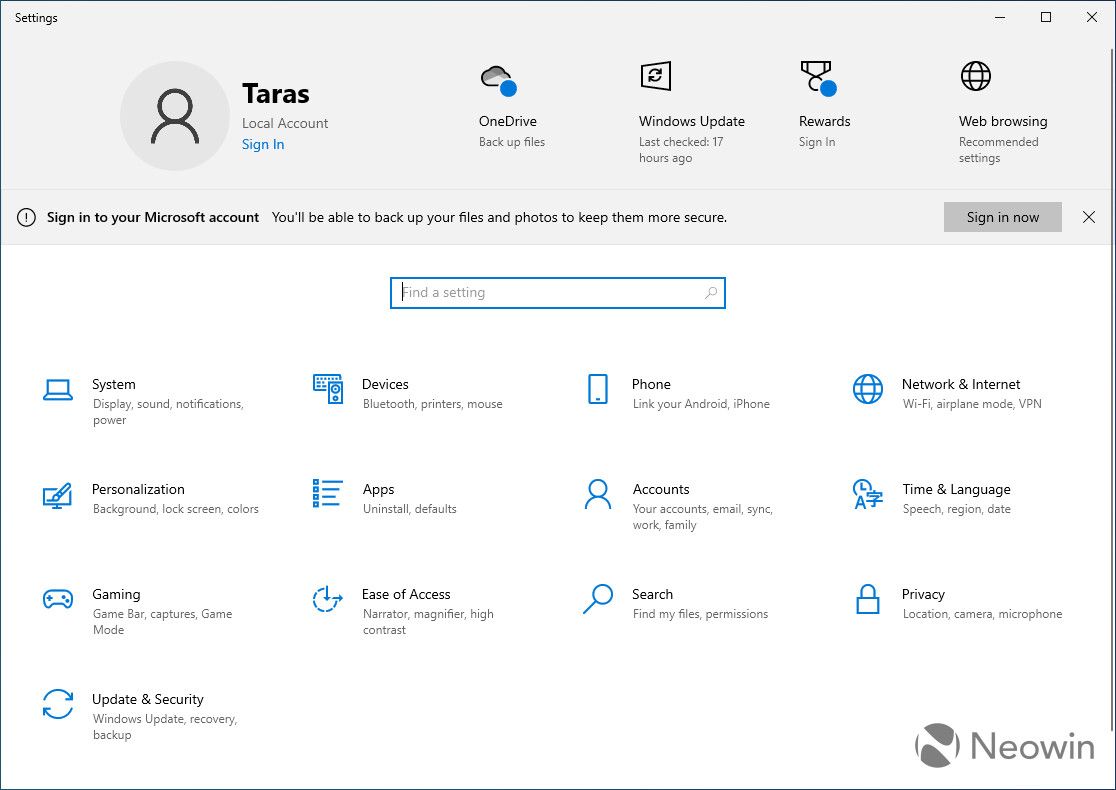Open Search settings

coord(652,594)
